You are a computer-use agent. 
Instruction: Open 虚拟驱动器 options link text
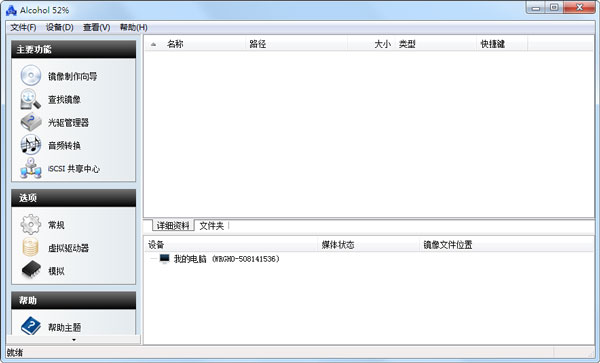click(68, 248)
